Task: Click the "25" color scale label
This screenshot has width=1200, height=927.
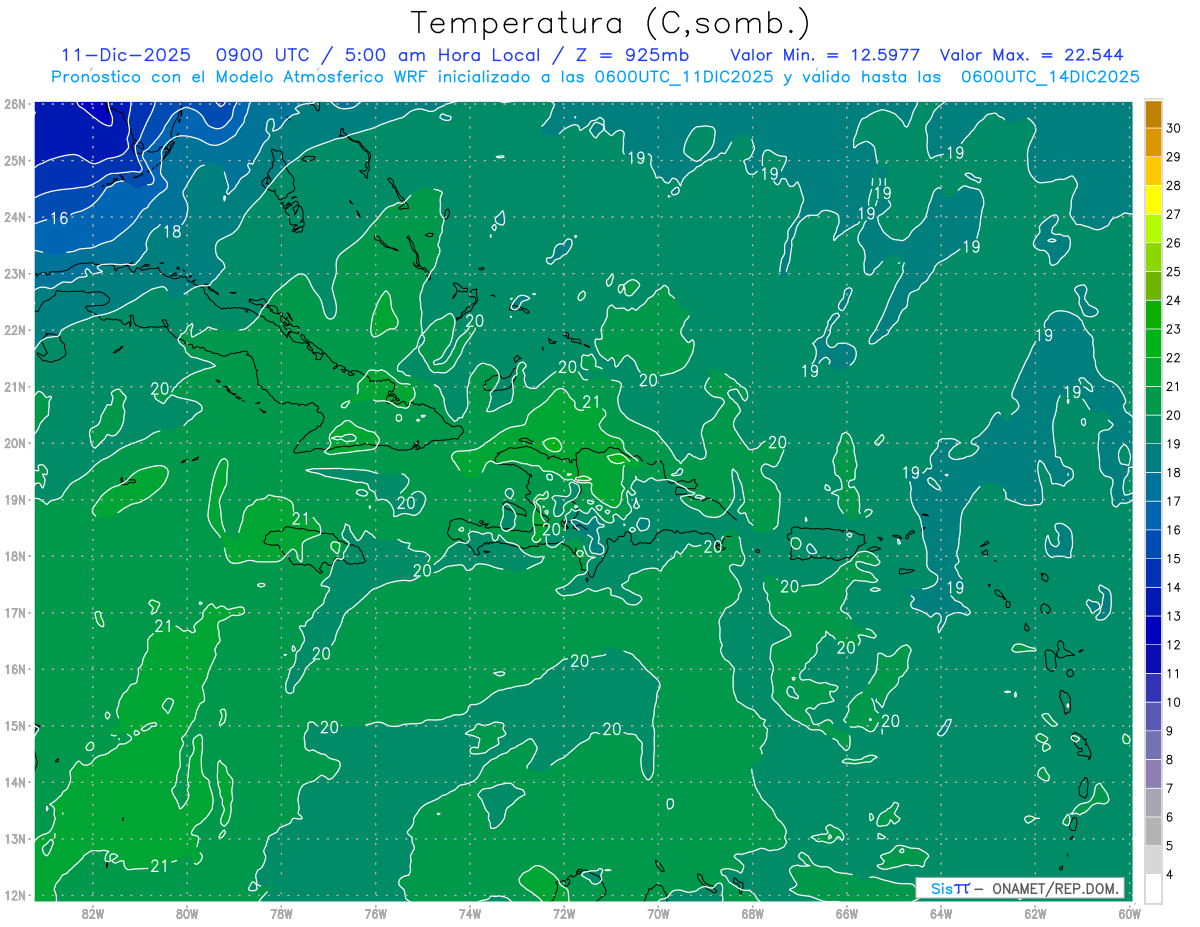Action: coord(1174,272)
